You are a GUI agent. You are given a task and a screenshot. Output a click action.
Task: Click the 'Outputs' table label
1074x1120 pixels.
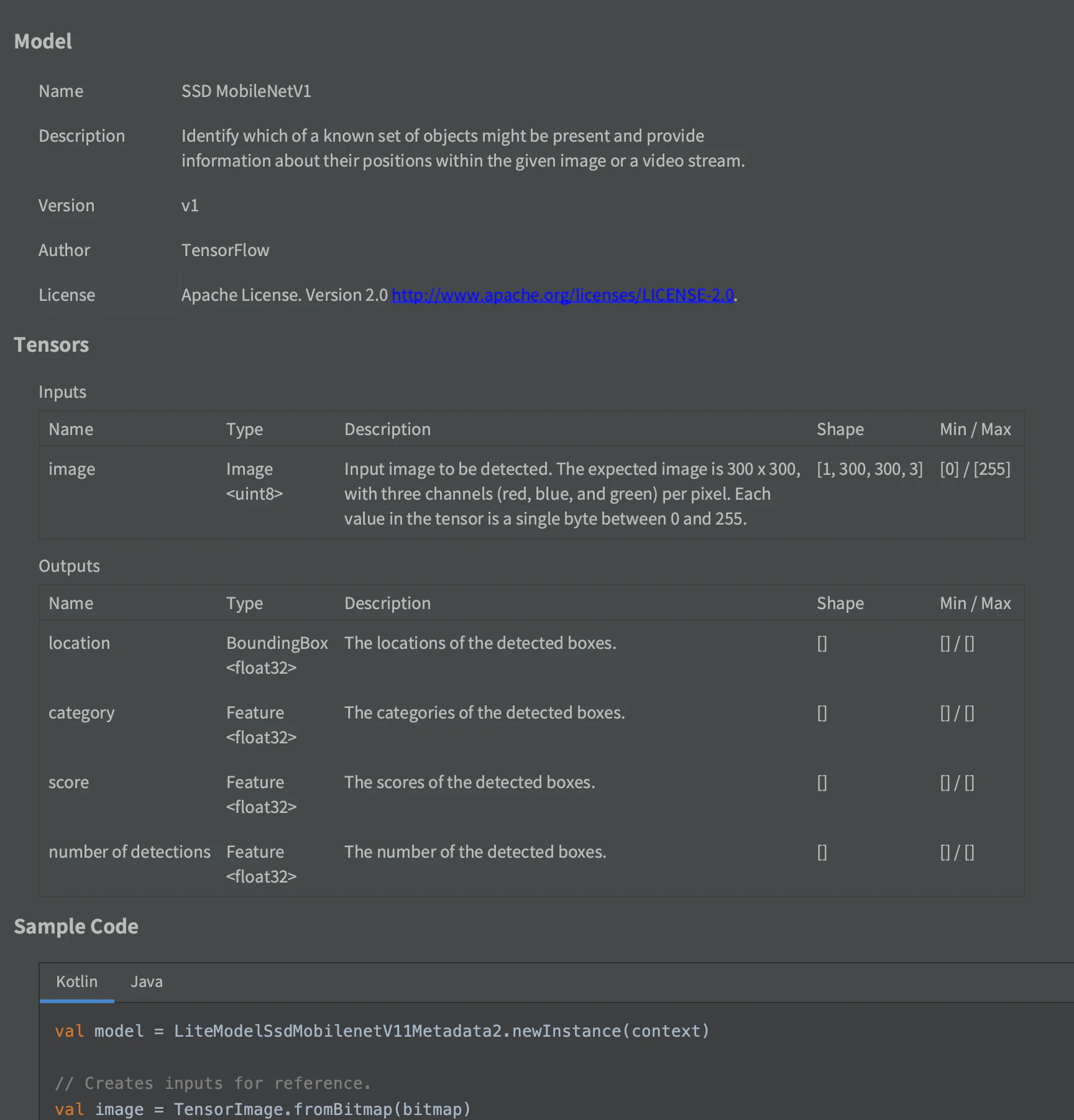pos(69,566)
